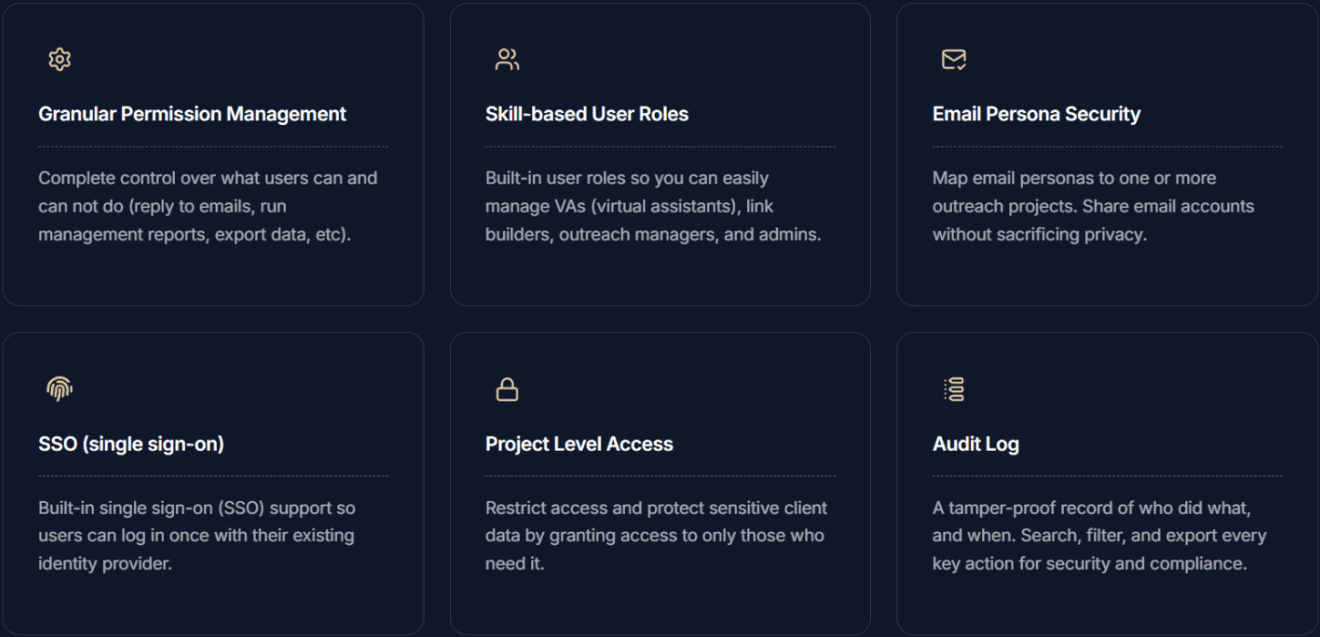The image size is (1320, 637).
Task: Select the Email Persona Security heading
Action: pyautogui.click(x=1036, y=114)
